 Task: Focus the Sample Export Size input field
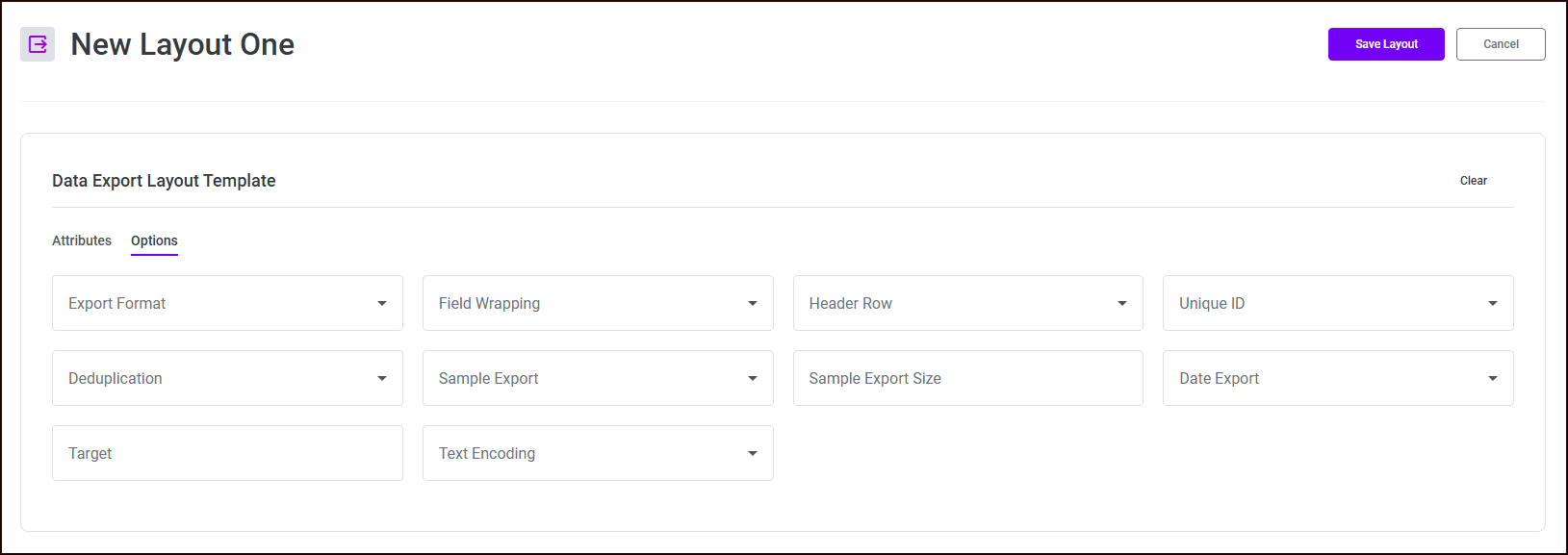click(967, 378)
